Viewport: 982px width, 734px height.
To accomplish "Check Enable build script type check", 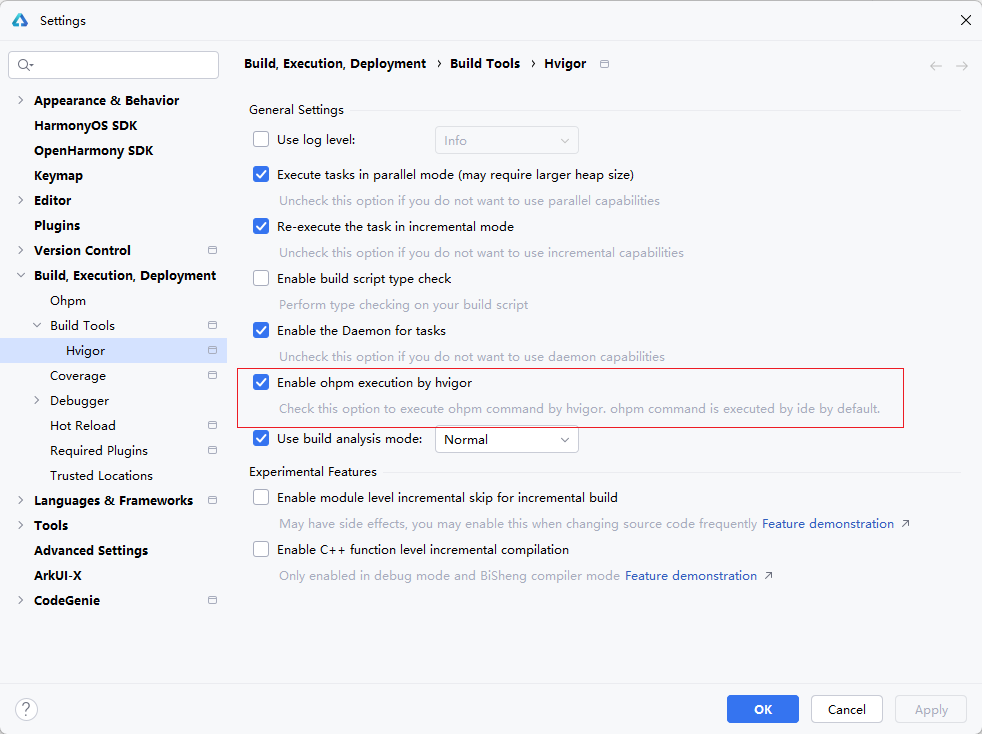I will [x=261, y=278].
